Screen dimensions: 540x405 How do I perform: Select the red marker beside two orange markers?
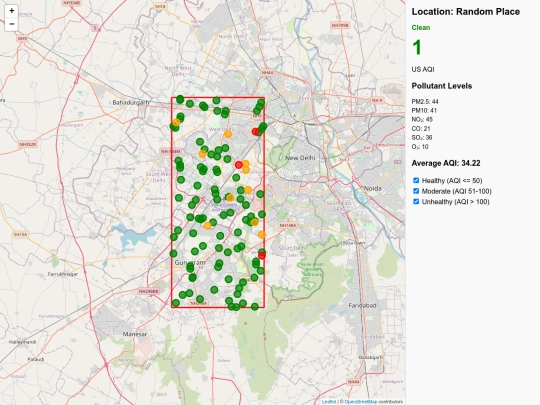click(x=239, y=165)
